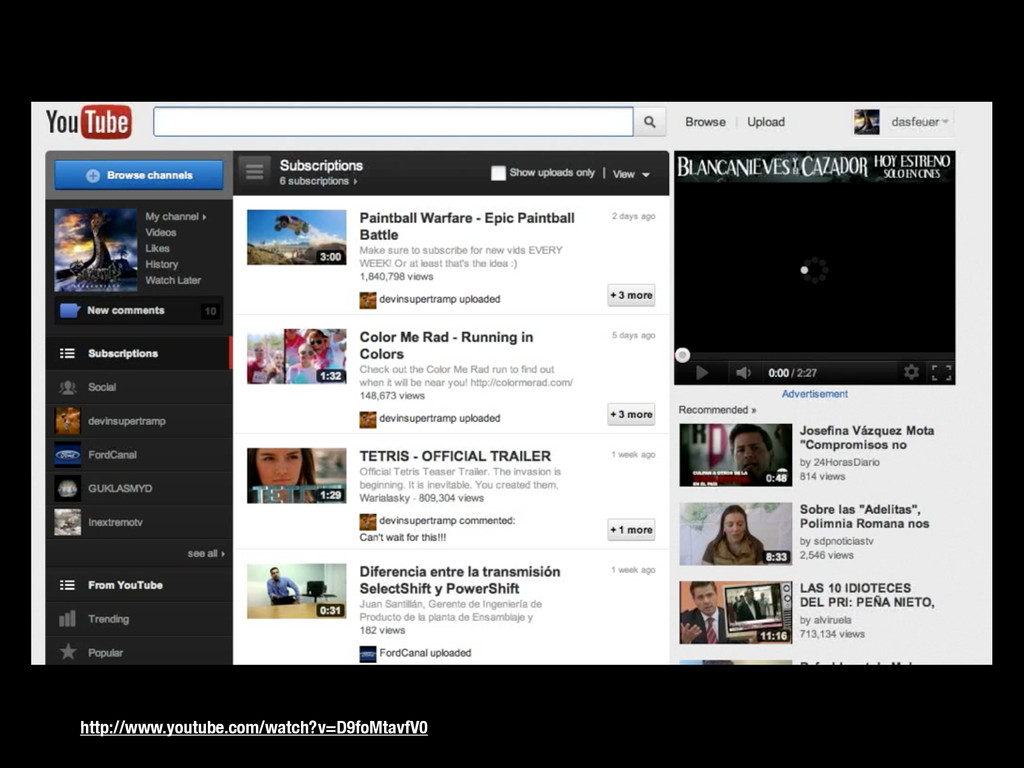This screenshot has height=768, width=1024.
Task: Open Josefina Vázquez Mota video thumbnail
Action: (x=735, y=455)
